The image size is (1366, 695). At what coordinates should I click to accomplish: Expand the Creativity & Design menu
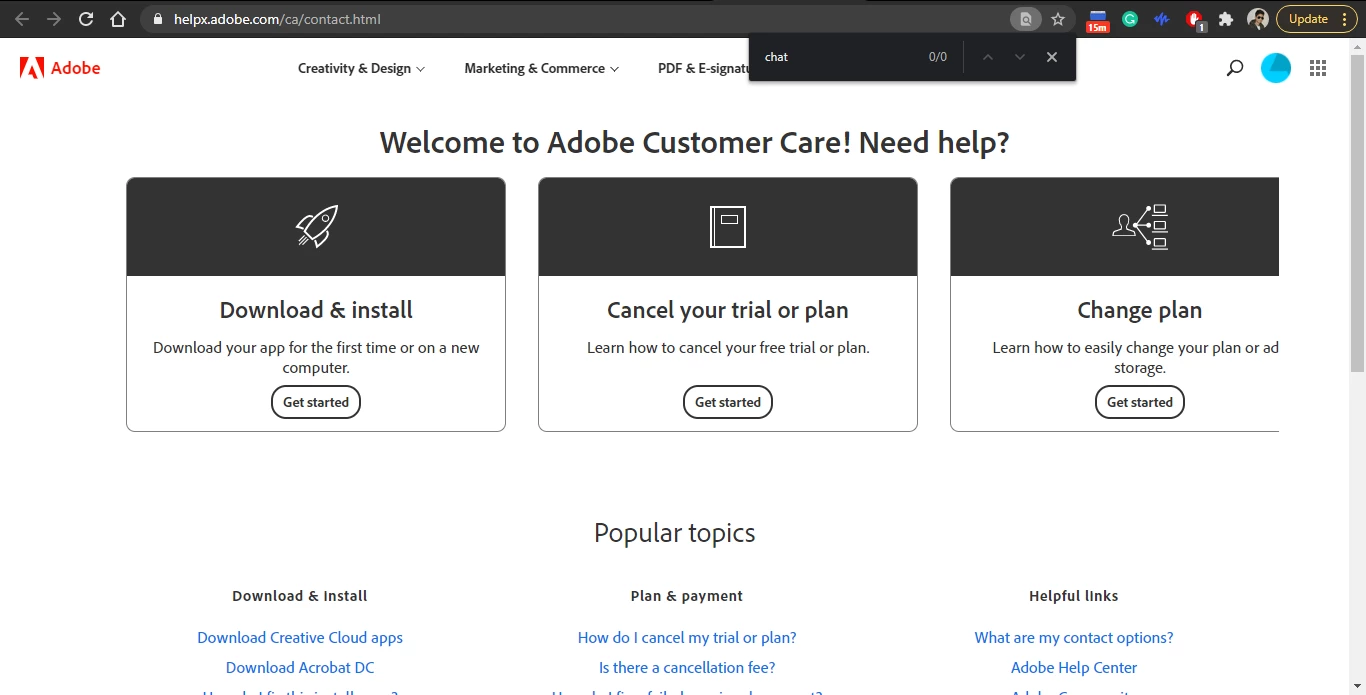coord(361,68)
